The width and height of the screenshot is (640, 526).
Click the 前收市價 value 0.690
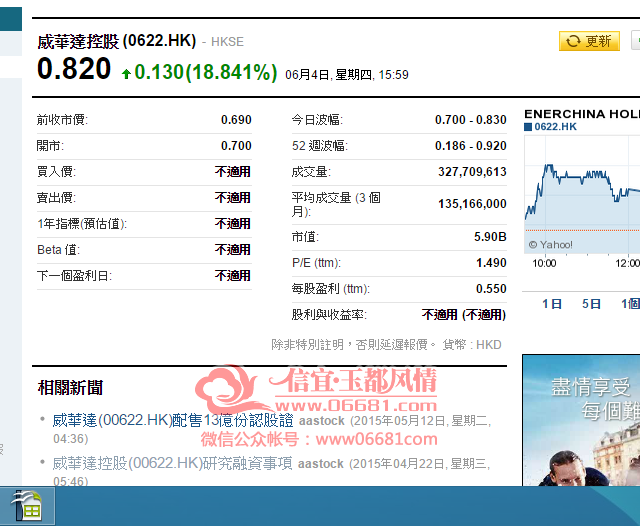click(x=236, y=120)
